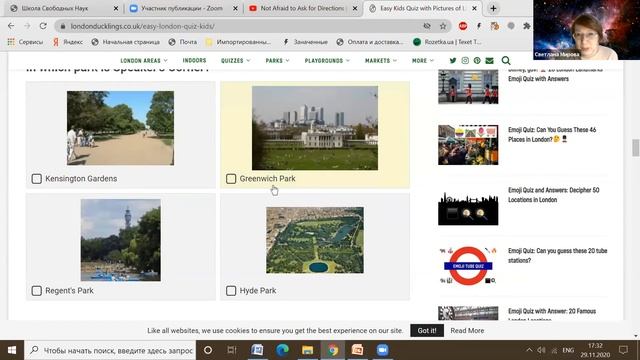This screenshot has height=360, width=640.
Task: Open Microsoft Word from the taskbar
Action: click(x=257, y=350)
